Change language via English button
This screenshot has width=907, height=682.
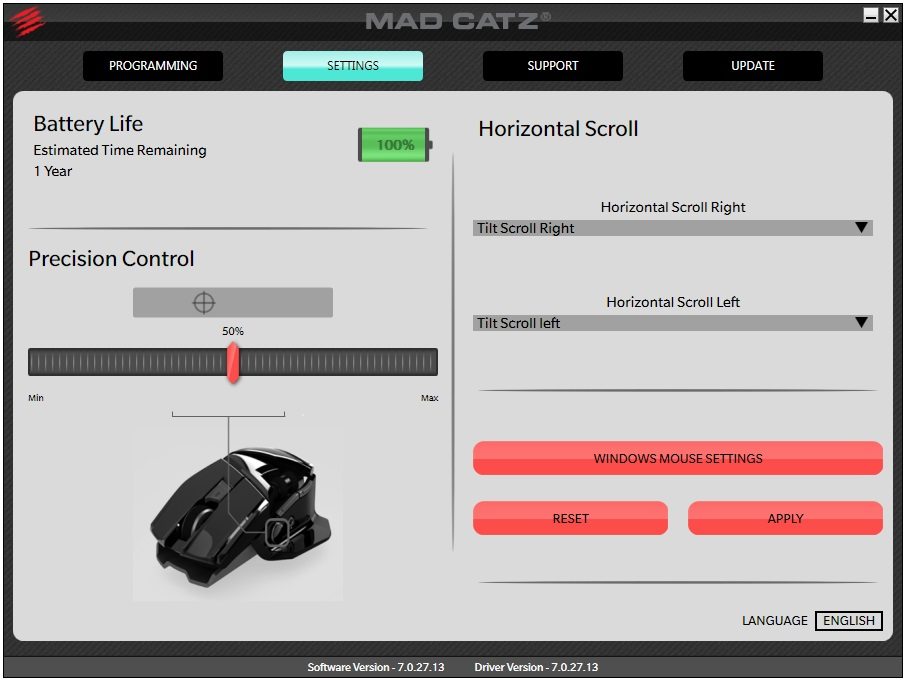point(849,621)
